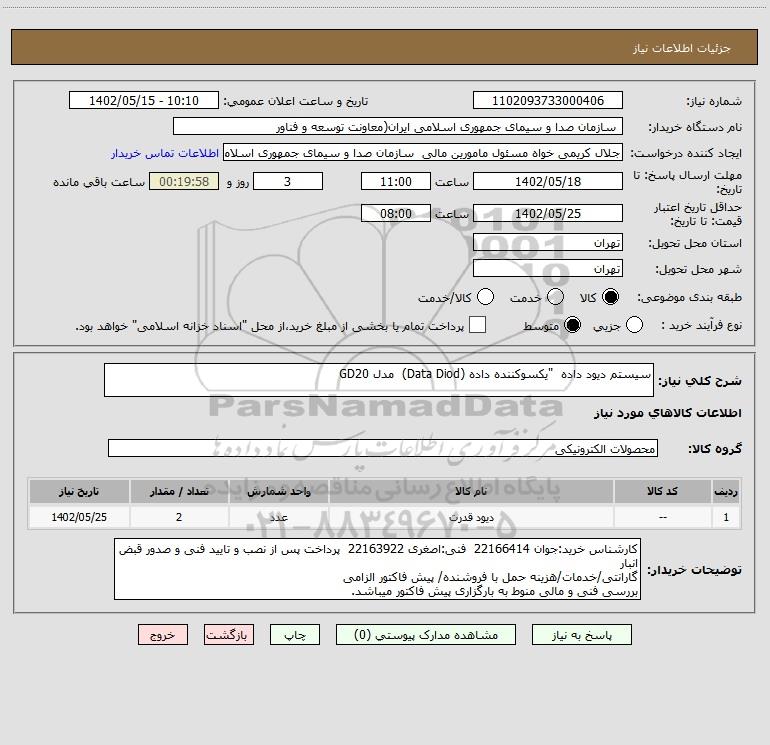Click the row number 1 cell

pos(726,517)
